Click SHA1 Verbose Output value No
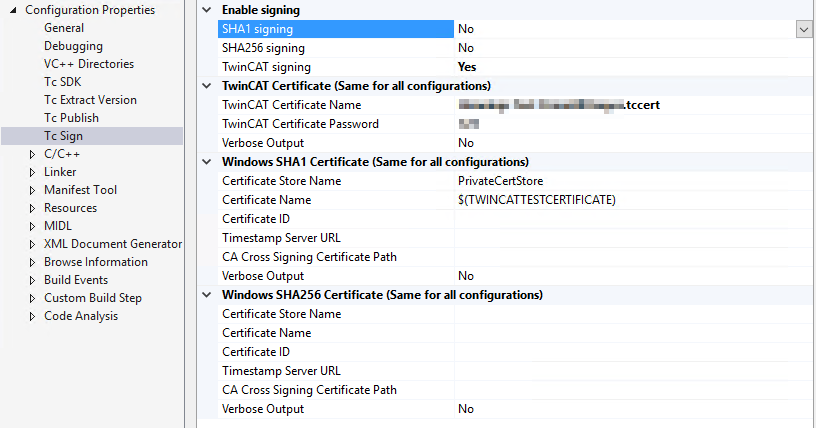 click(466, 276)
